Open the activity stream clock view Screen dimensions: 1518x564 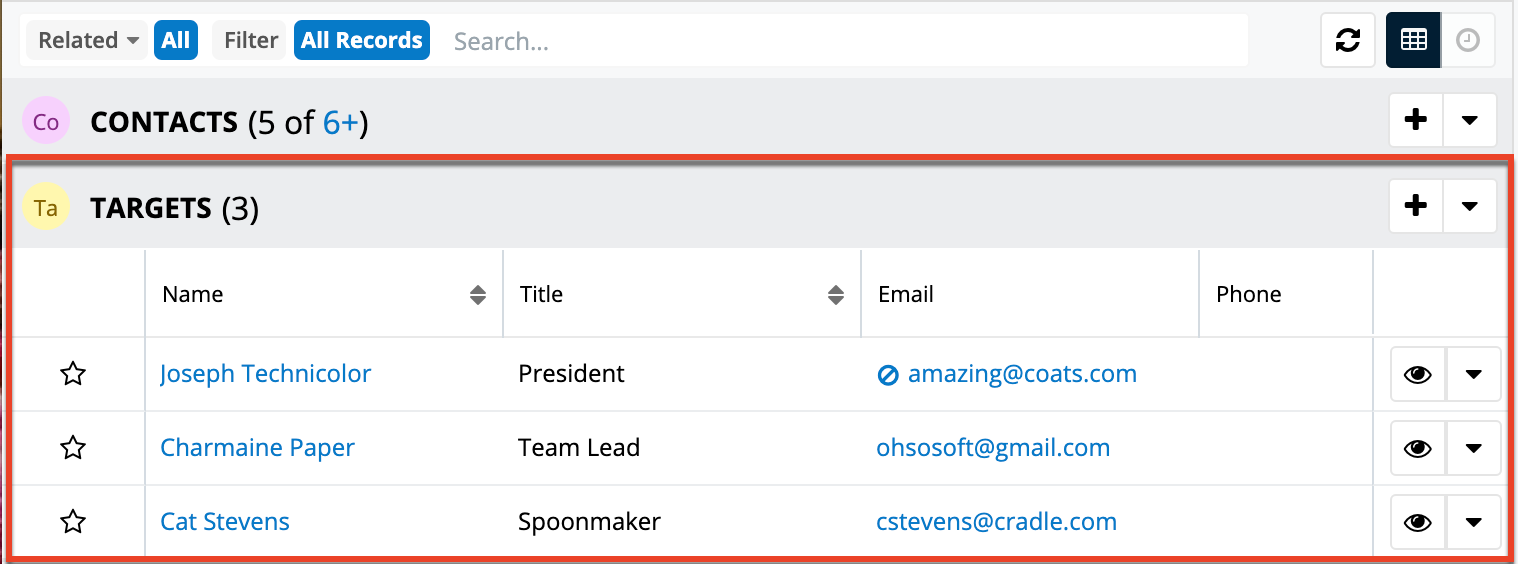click(1467, 41)
